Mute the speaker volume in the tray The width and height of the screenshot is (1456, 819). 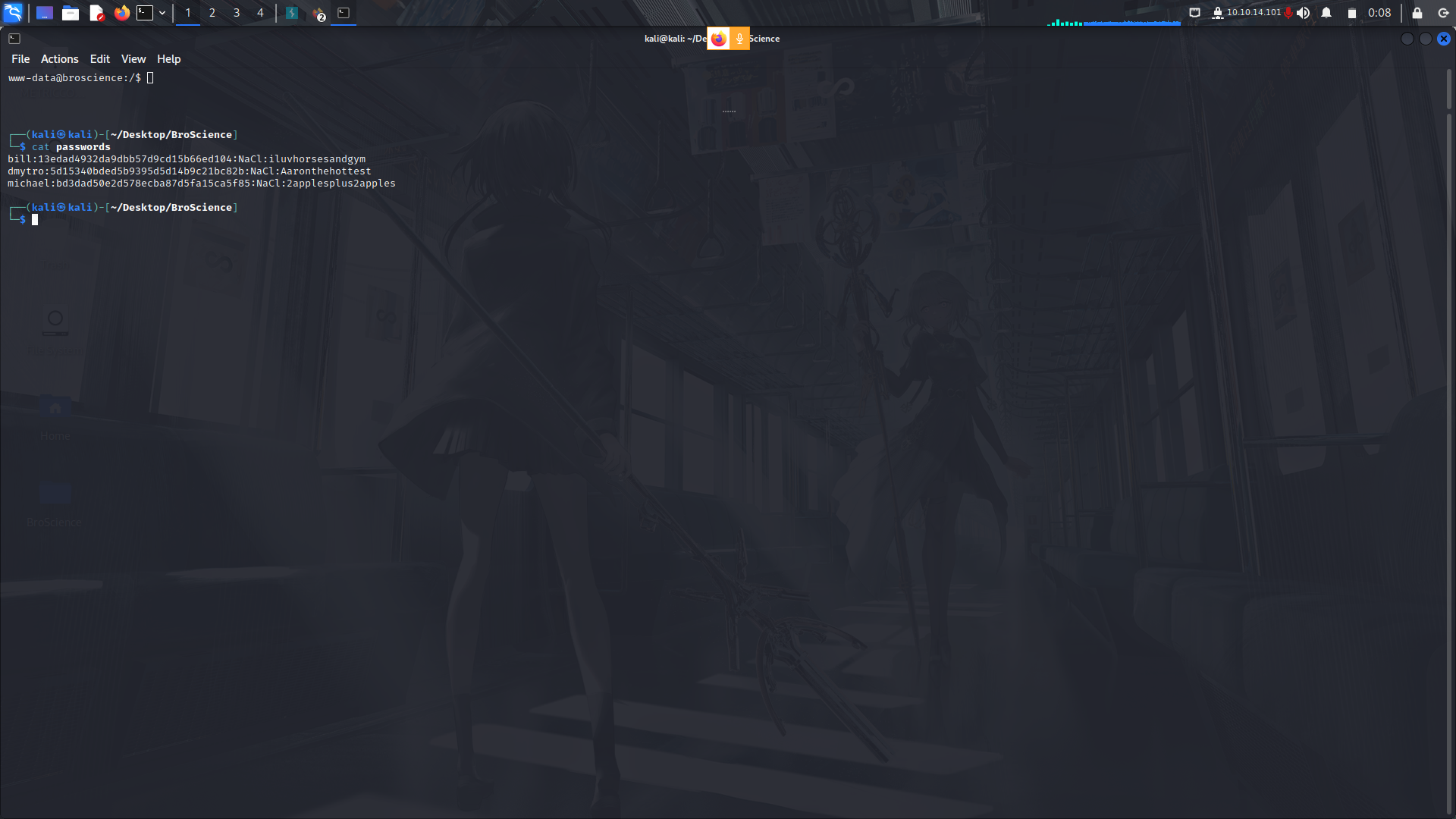pos(1304,12)
